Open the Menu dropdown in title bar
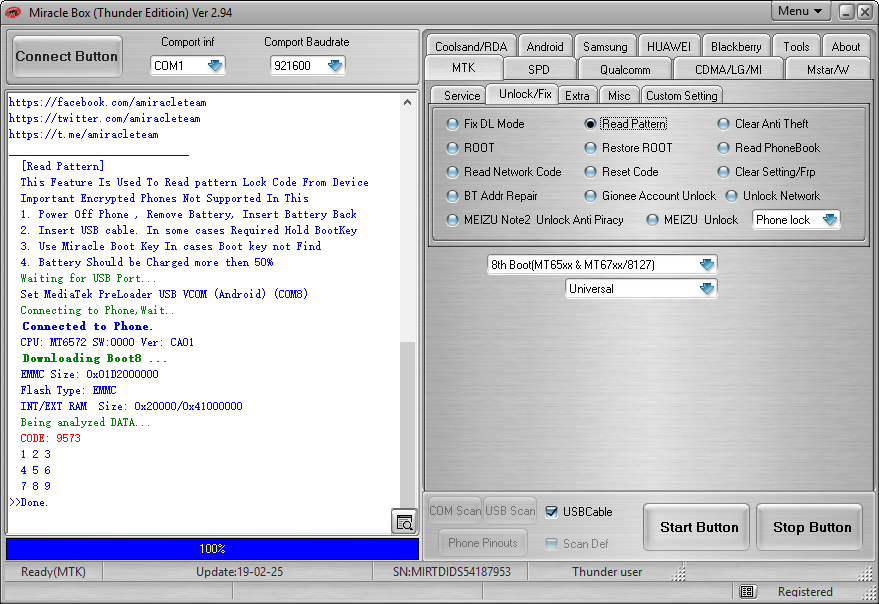 pyautogui.click(x=799, y=11)
